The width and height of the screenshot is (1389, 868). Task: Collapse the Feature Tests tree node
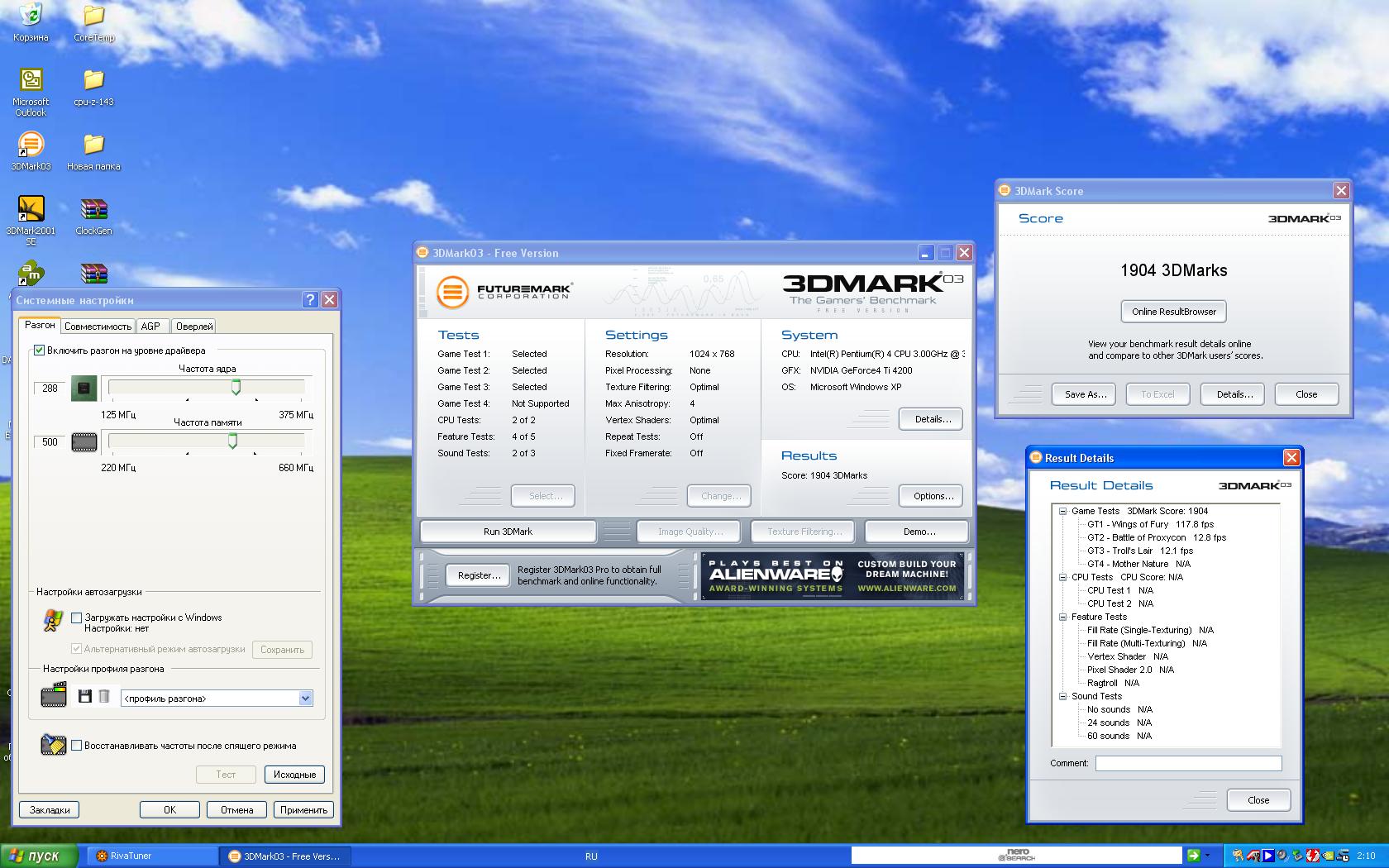click(1063, 617)
